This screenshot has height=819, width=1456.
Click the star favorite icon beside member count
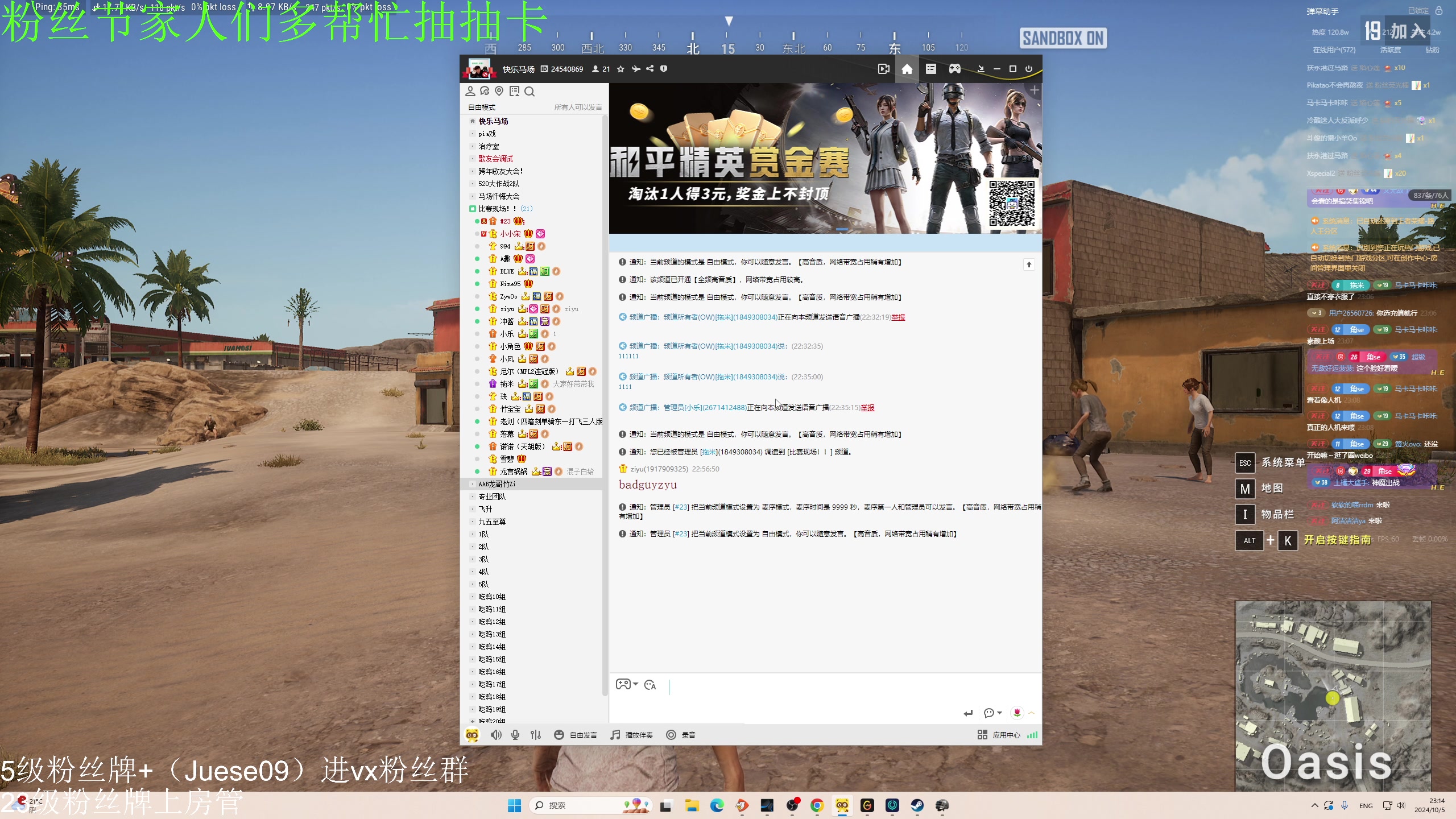(621, 69)
